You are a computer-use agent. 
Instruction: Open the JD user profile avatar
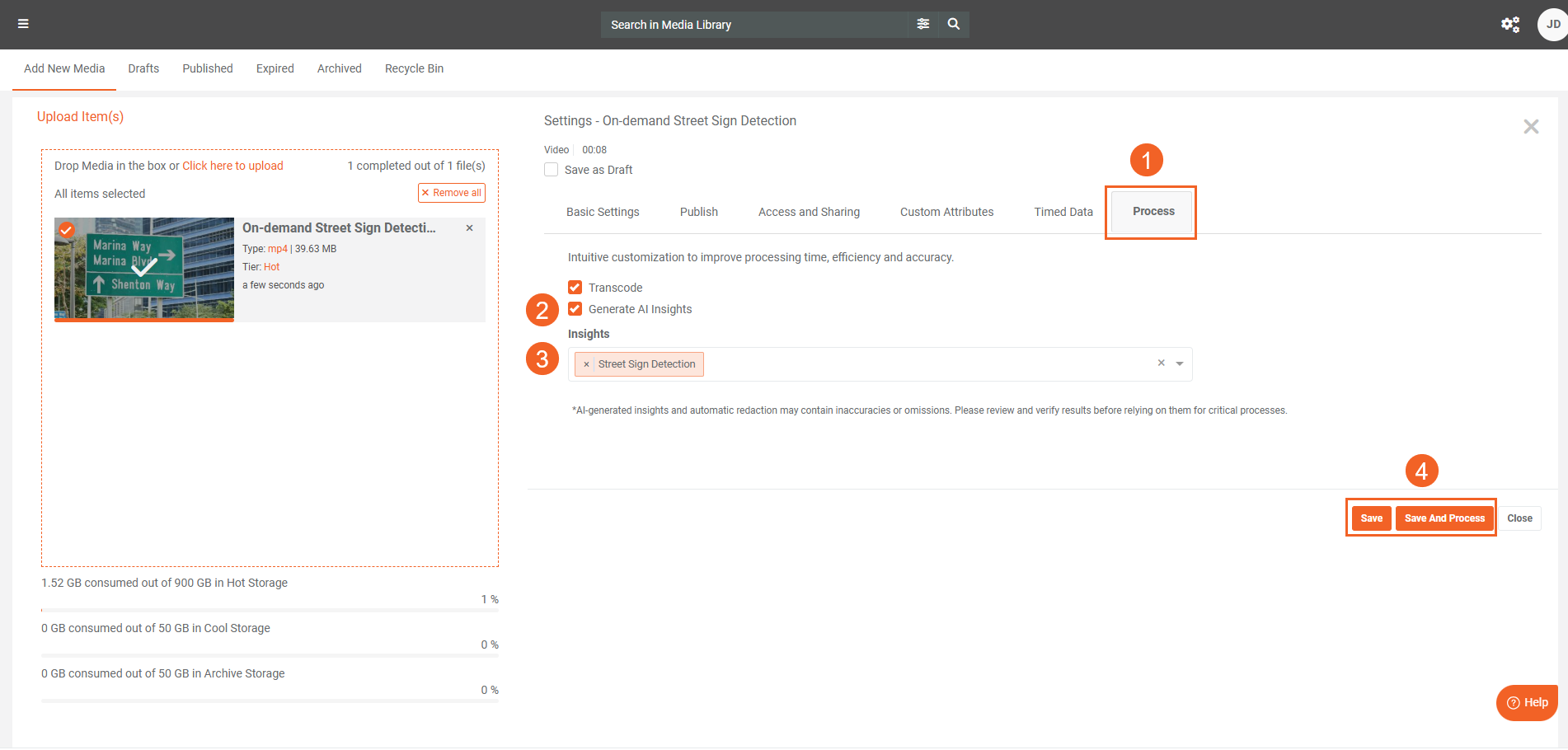click(1552, 25)
